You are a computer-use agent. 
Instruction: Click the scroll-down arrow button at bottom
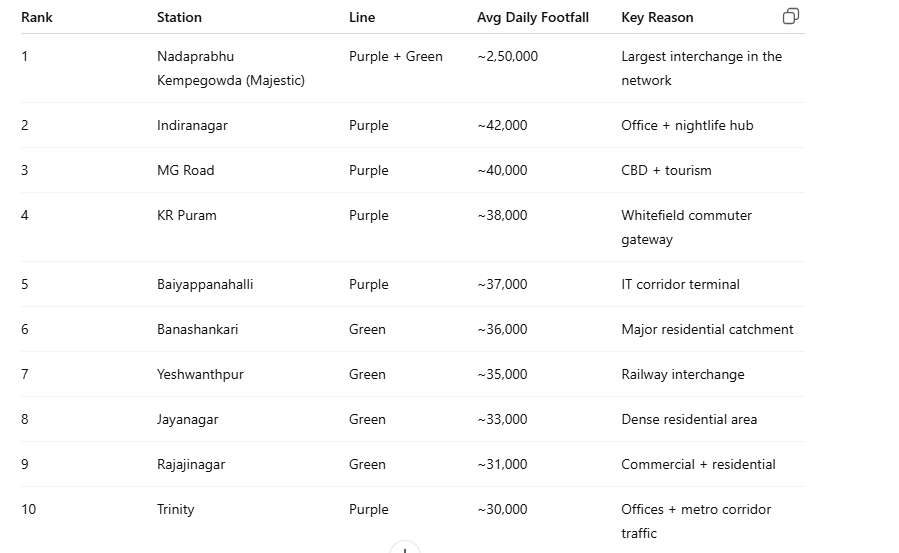[405, 547]
